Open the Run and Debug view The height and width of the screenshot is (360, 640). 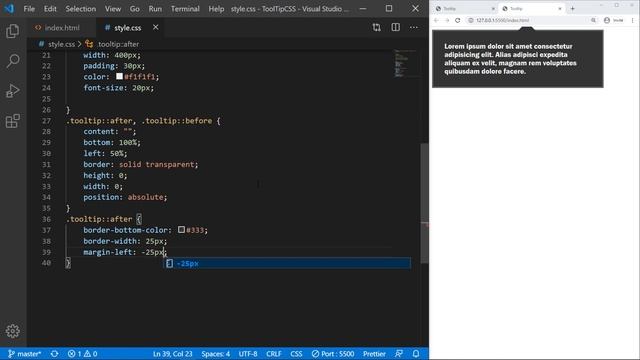click(x=13, y=91)
